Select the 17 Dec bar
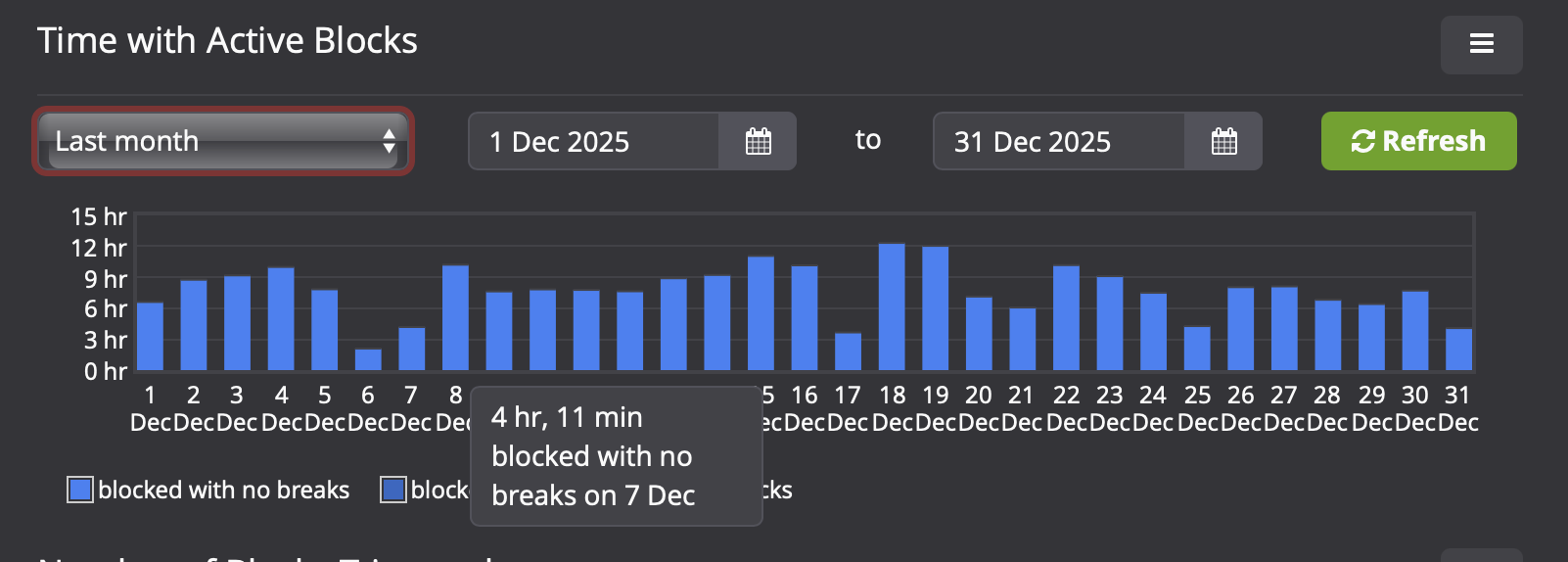This screenshot has width=1568, height=562. pos(849,352)
